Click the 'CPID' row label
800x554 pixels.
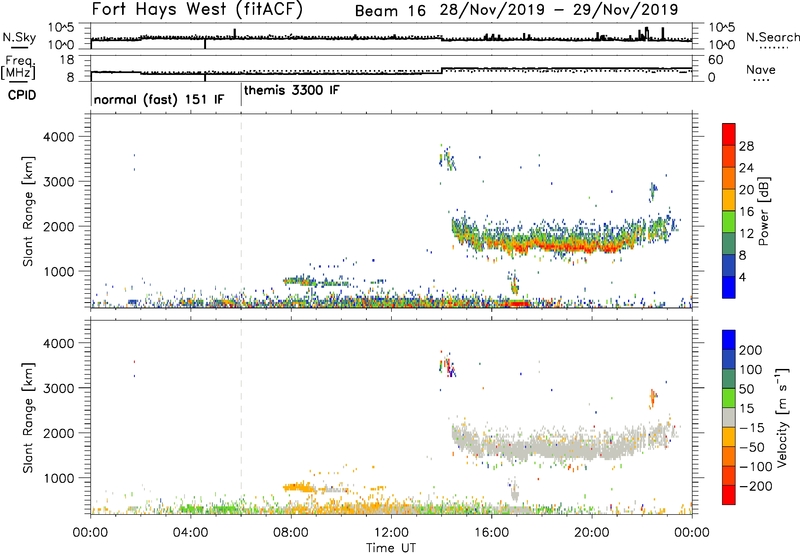[22, 95]
